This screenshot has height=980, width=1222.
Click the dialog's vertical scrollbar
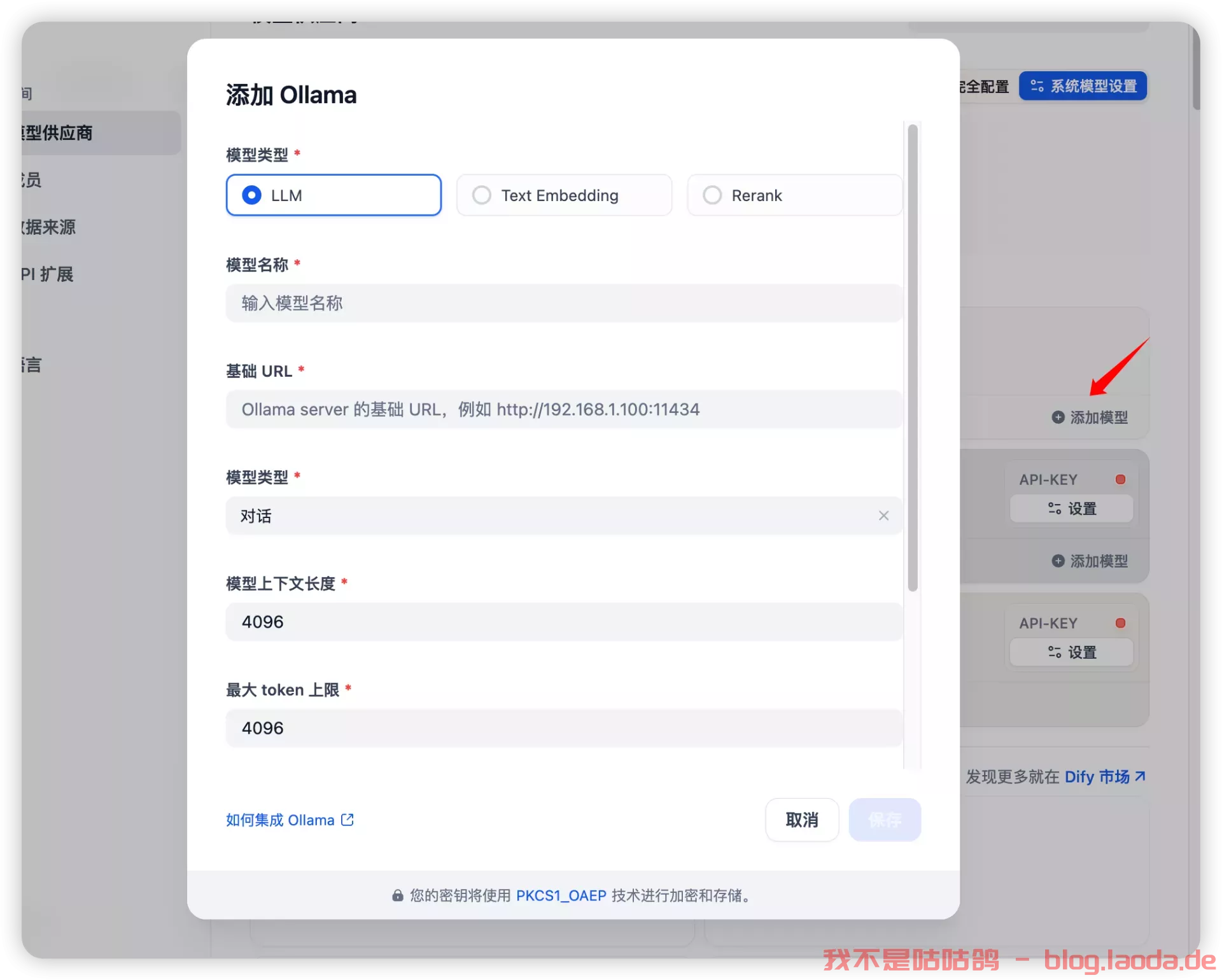pyautogui.click(x=913, y=357)
